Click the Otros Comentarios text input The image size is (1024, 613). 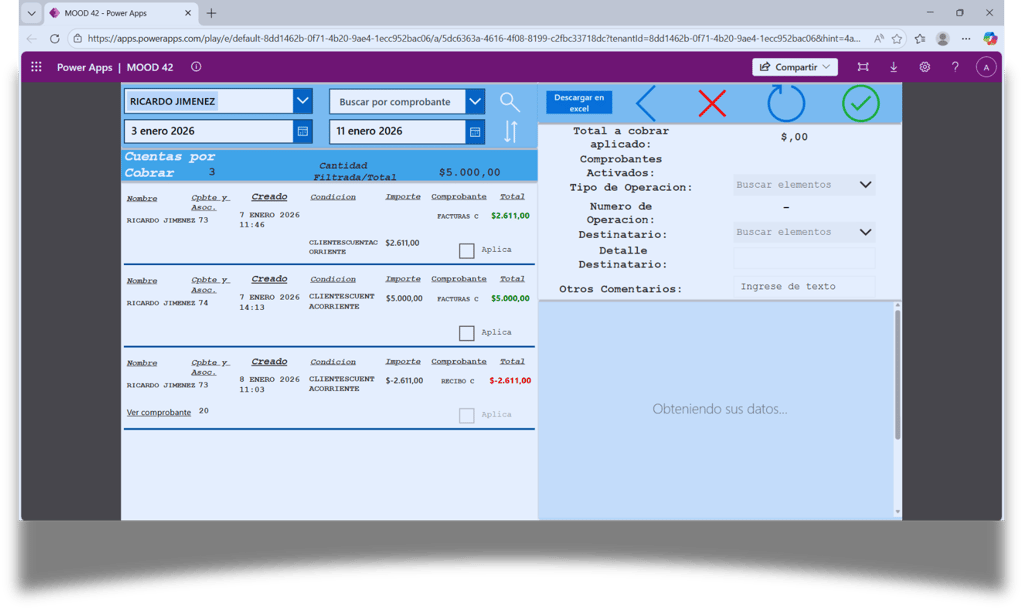click(804, 287)
